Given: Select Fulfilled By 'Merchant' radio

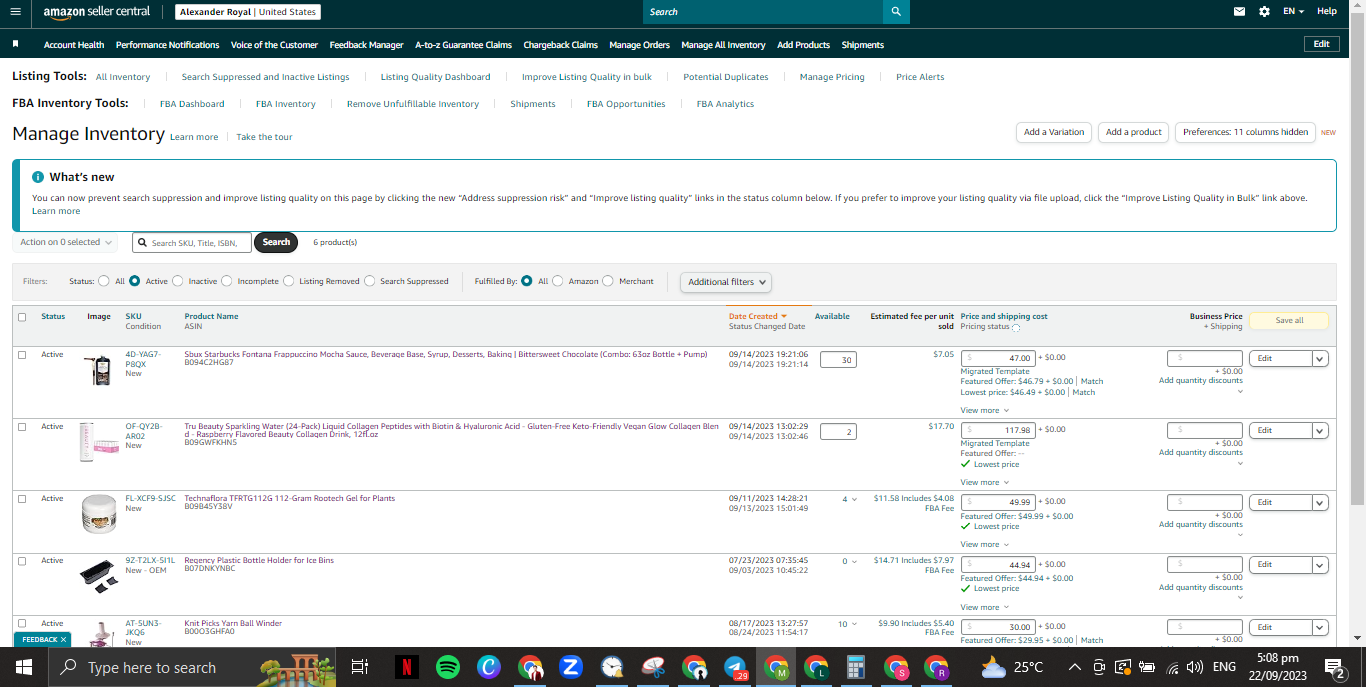Looking at the screenshot, I should pos(608,281).
